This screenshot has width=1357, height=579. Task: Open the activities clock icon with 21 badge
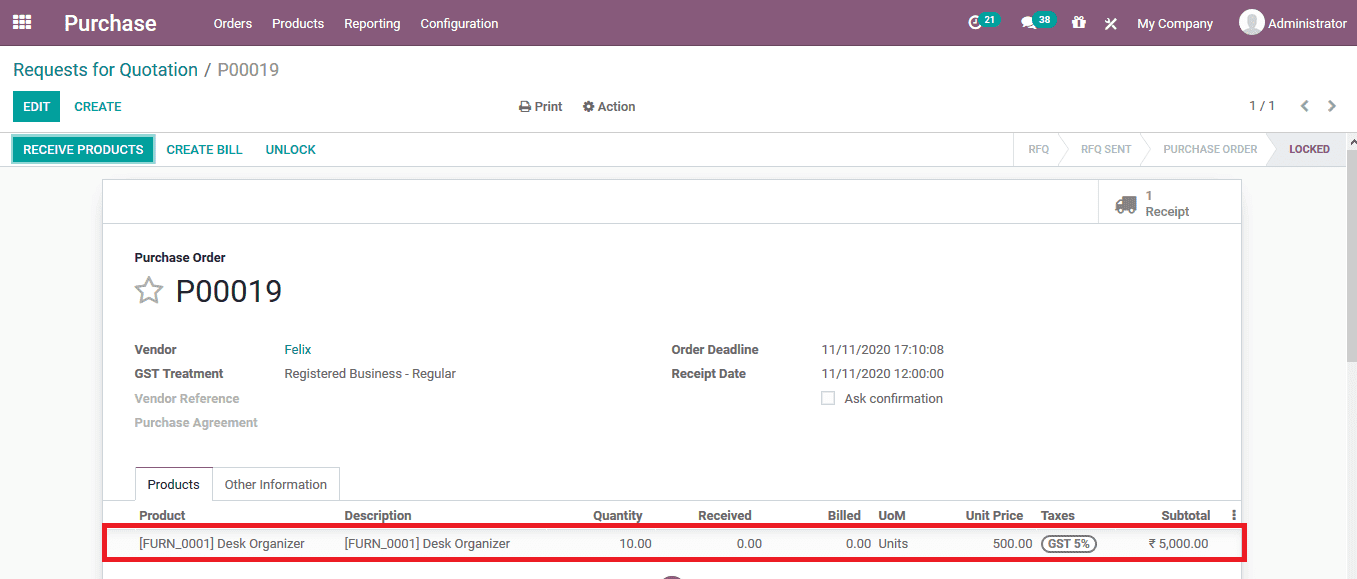(x=983, y=22)
